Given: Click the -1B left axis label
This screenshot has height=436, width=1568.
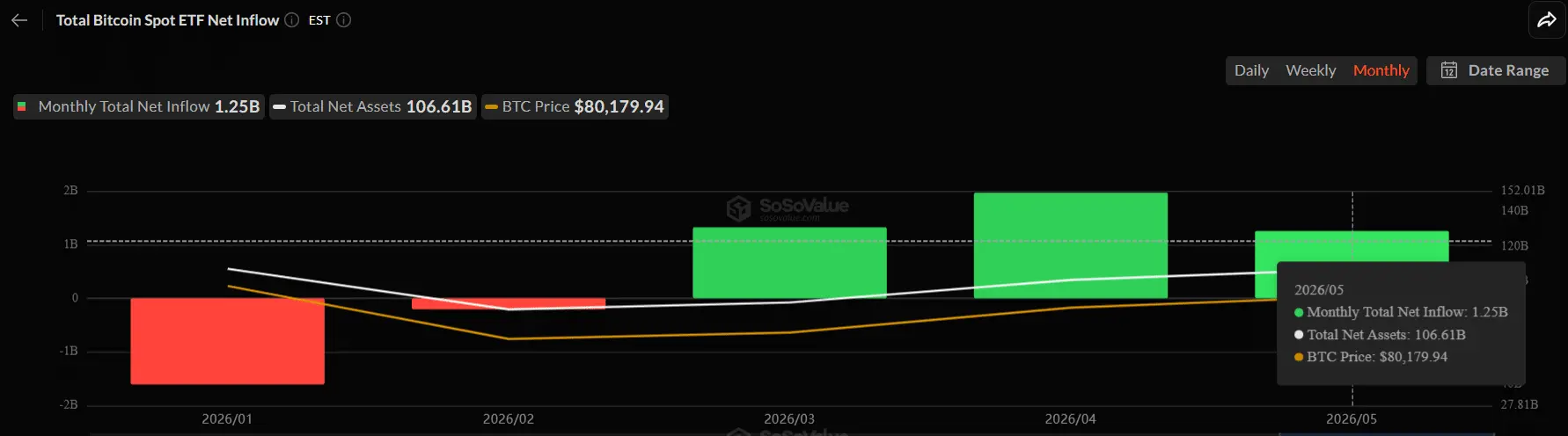Looking at the screenshot, I should 69,352.
